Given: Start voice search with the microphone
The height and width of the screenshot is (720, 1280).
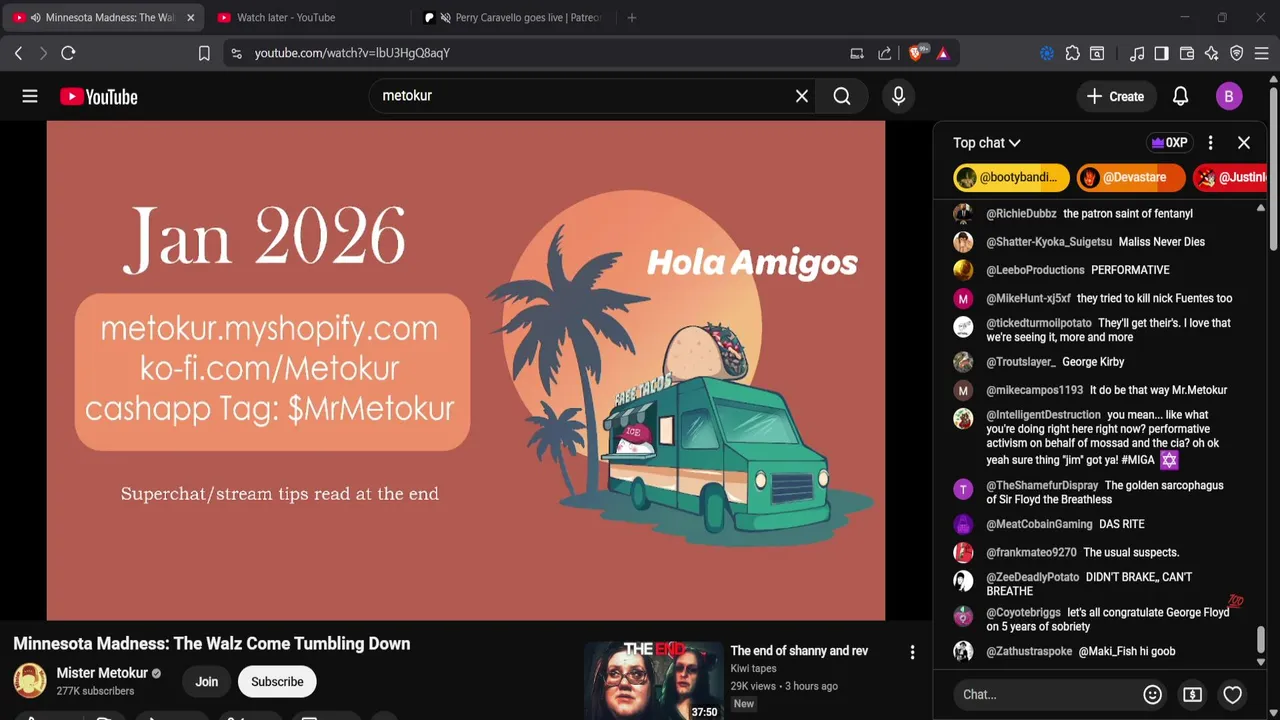Looking at the screenshot, I should (898, 96).
